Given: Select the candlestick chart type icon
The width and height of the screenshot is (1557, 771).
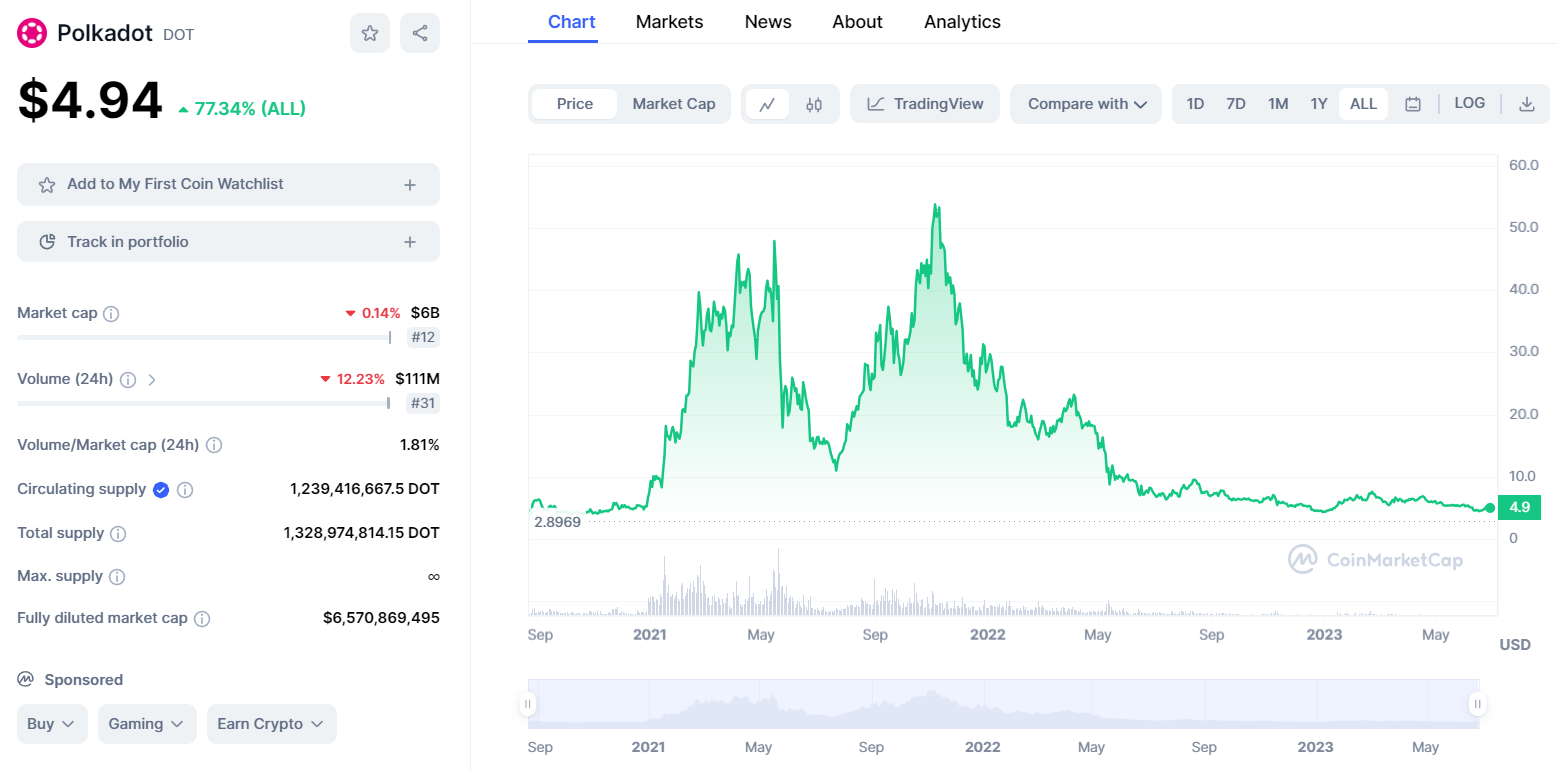Looking at the screenshot, I should click(x=814, y=104).
